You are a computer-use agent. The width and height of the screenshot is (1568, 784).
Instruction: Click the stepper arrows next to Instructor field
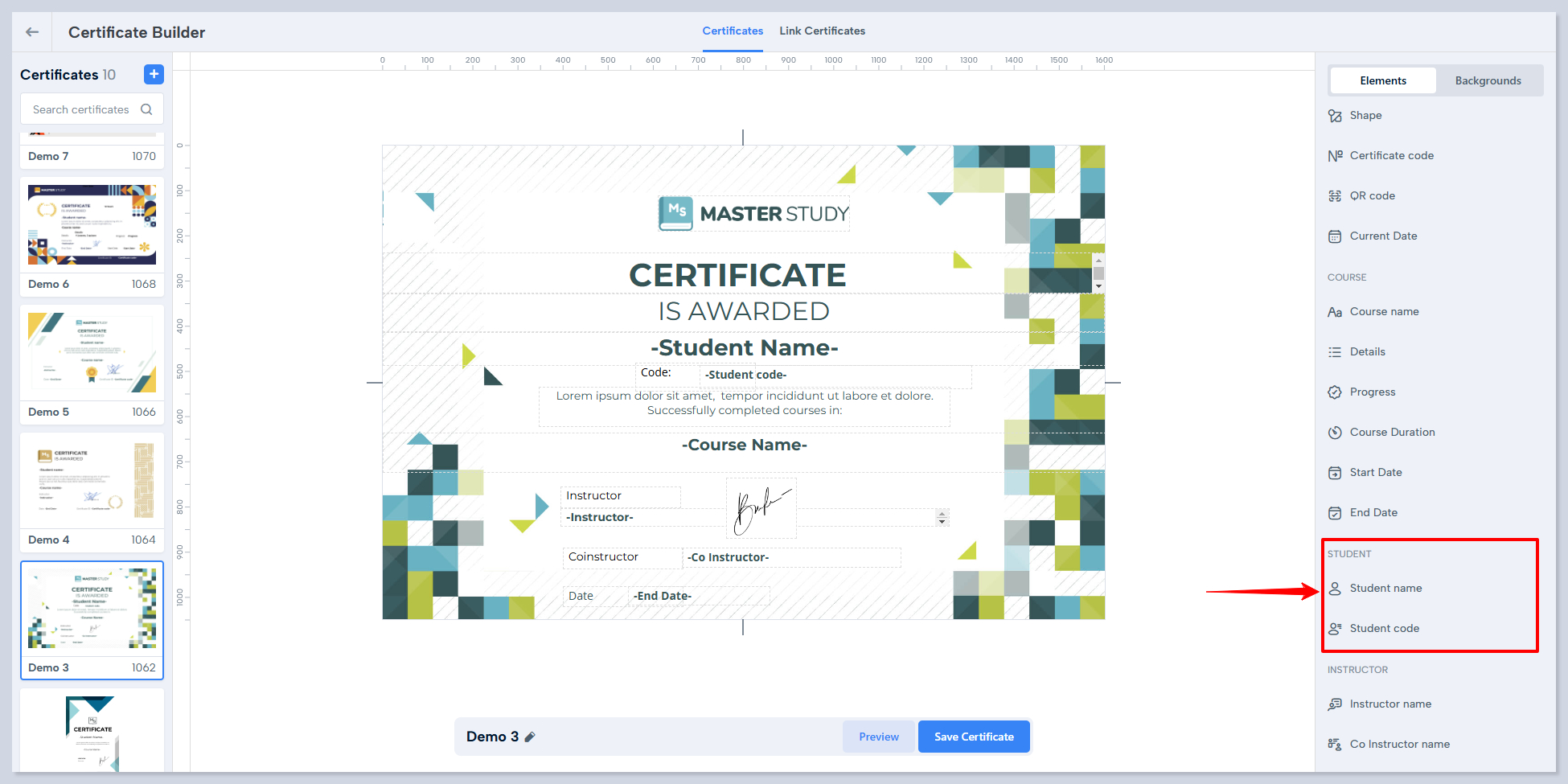(942, 517)
